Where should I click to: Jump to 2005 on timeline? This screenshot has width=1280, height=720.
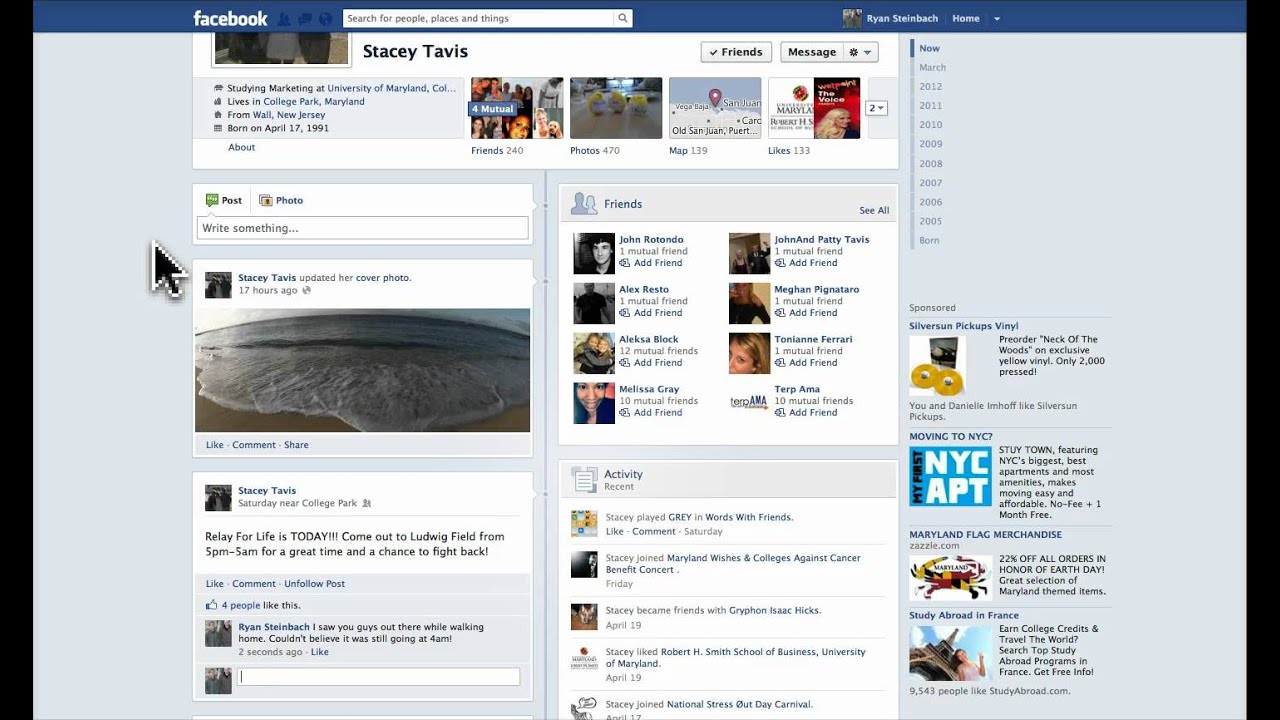coord(930,221)
